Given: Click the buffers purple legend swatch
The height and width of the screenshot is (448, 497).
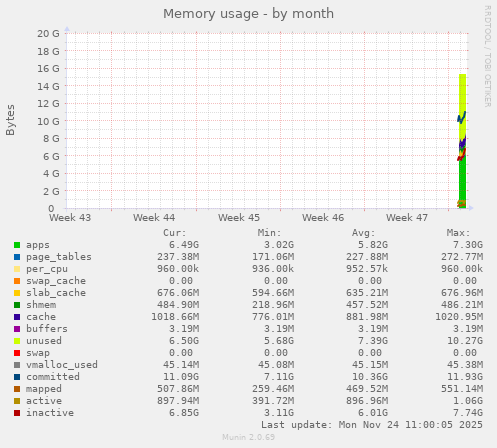Looking at the screenshot, I should 17,329.
